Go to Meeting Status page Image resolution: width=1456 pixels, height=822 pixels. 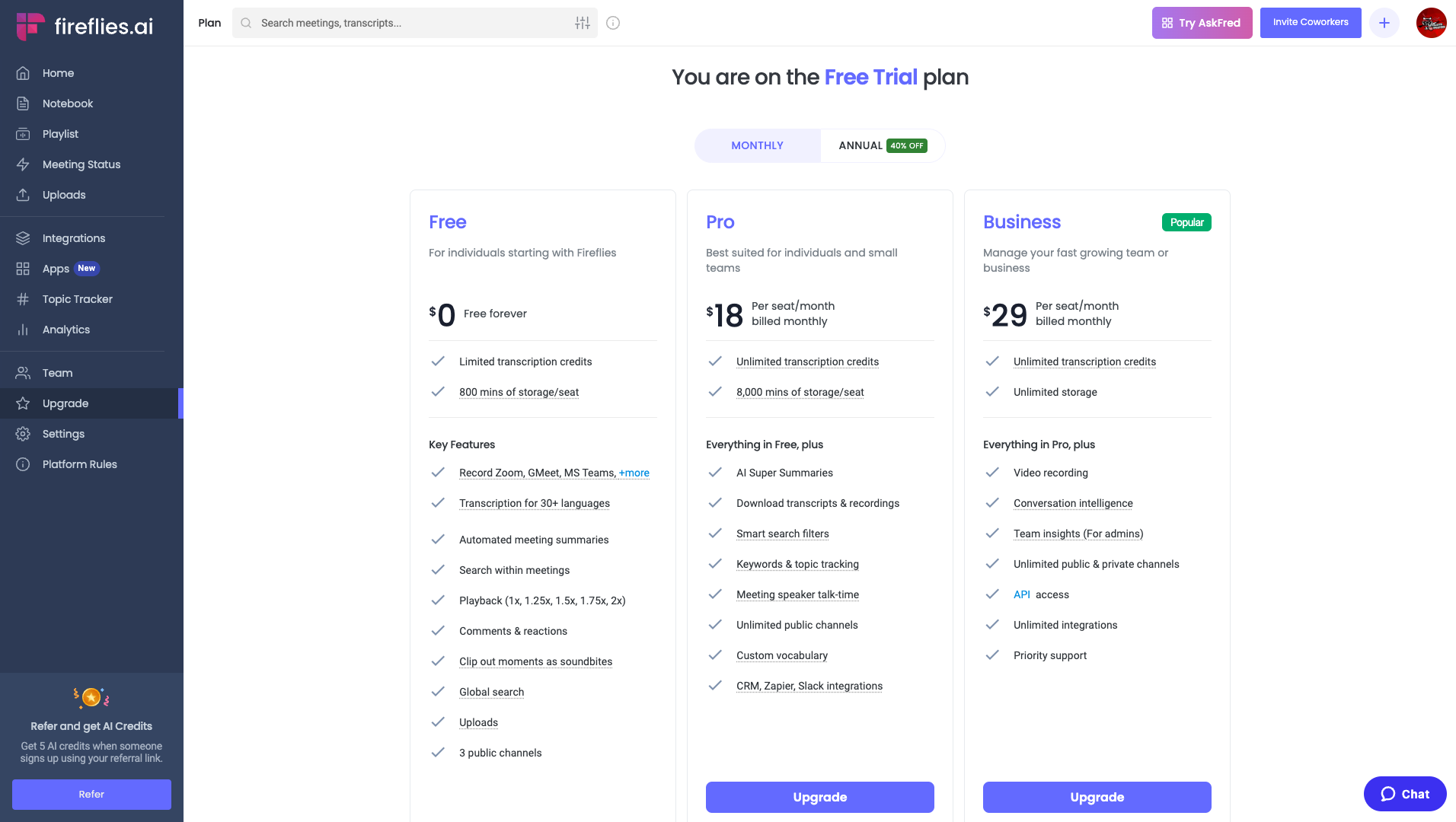tap(81, 164)
